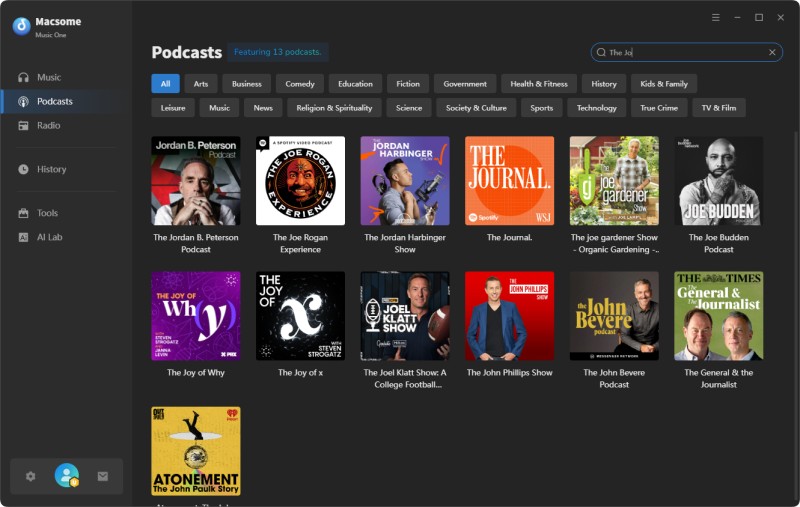Click 'The Joe Rogan Experience' title text

[x=301, y=243]
